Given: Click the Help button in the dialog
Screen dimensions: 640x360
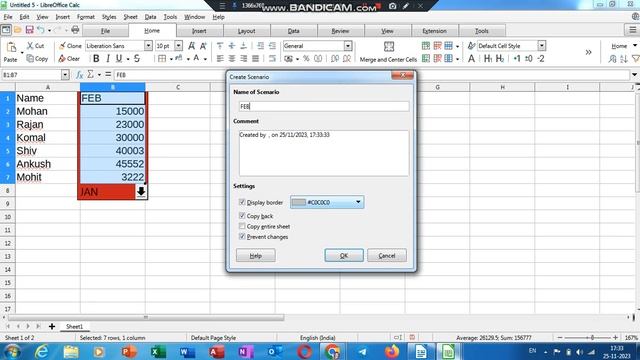Looking at the screenshot, I should pos(256,256).
